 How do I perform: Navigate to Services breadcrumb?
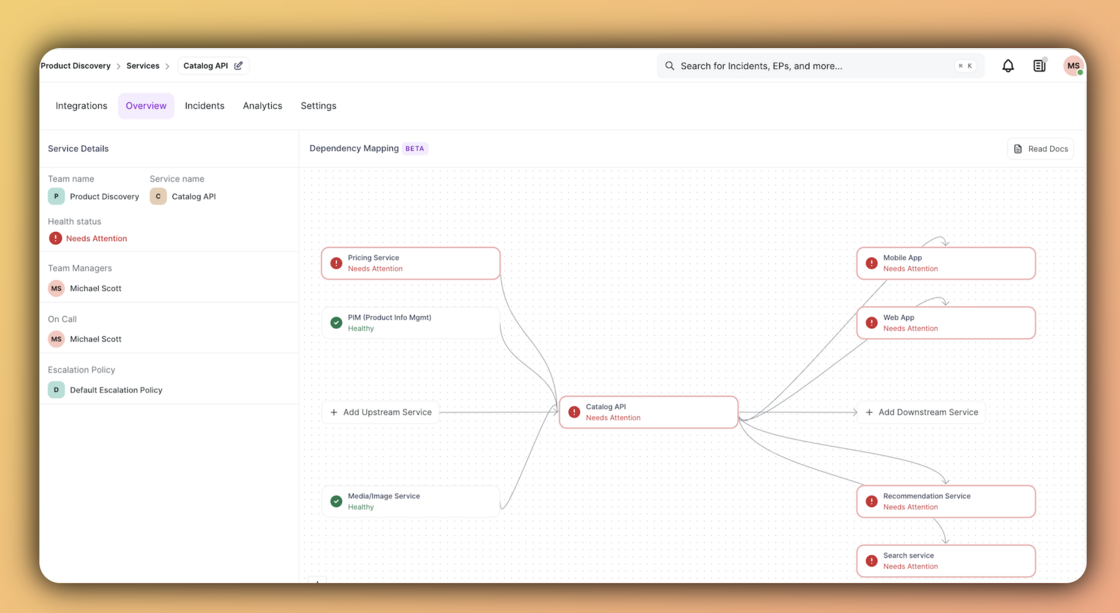[x=143, y=66]
